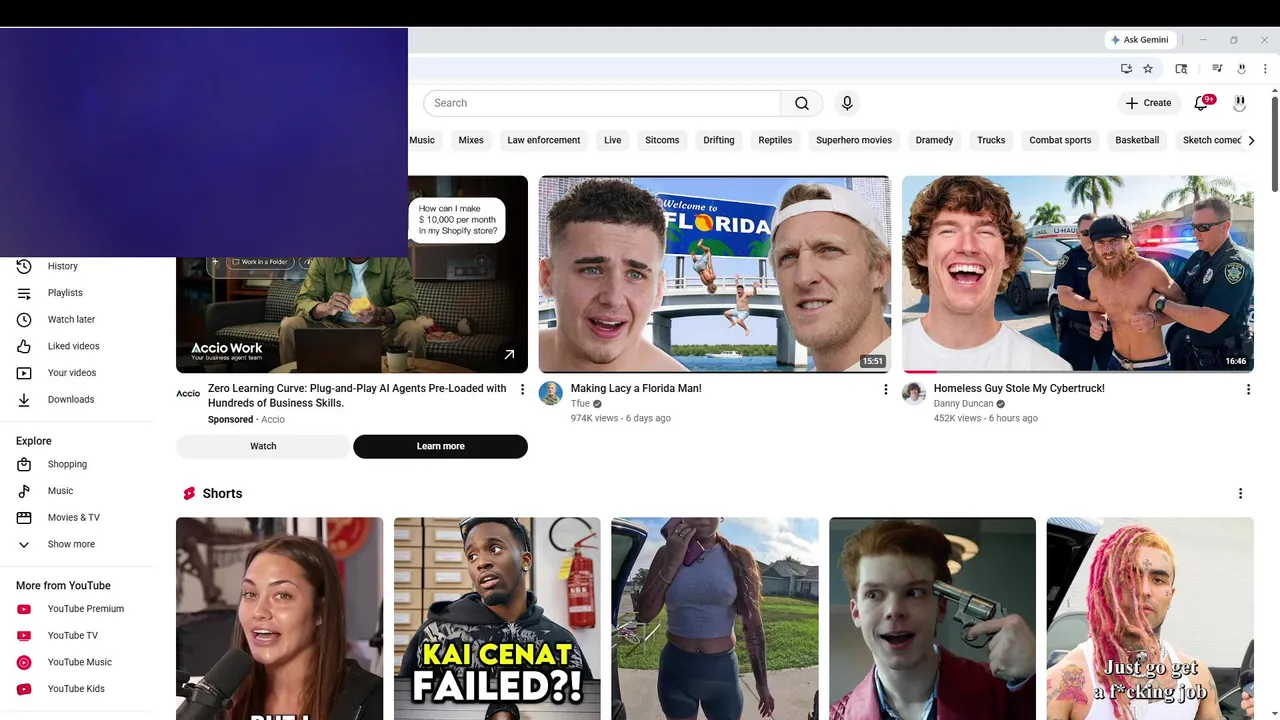Click the Chrome profile icon in toolbar
This screenshot has height=720, width=1280.
(x=1241, y=69)
